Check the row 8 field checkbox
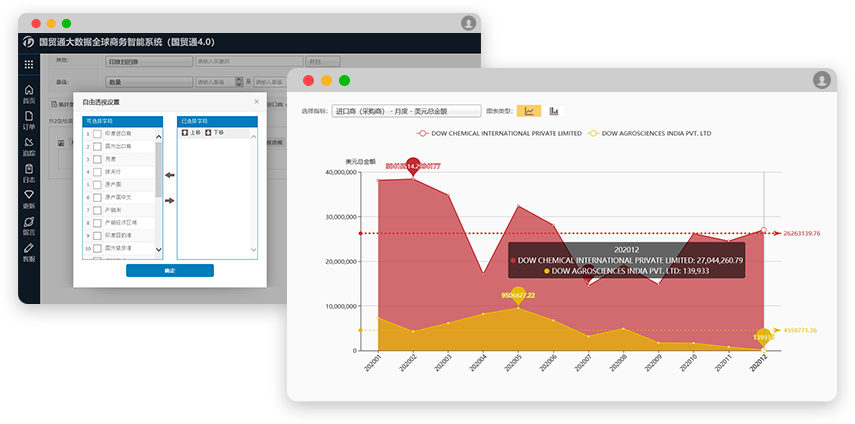Screen dimensions: 855x424 click(97, 223)
